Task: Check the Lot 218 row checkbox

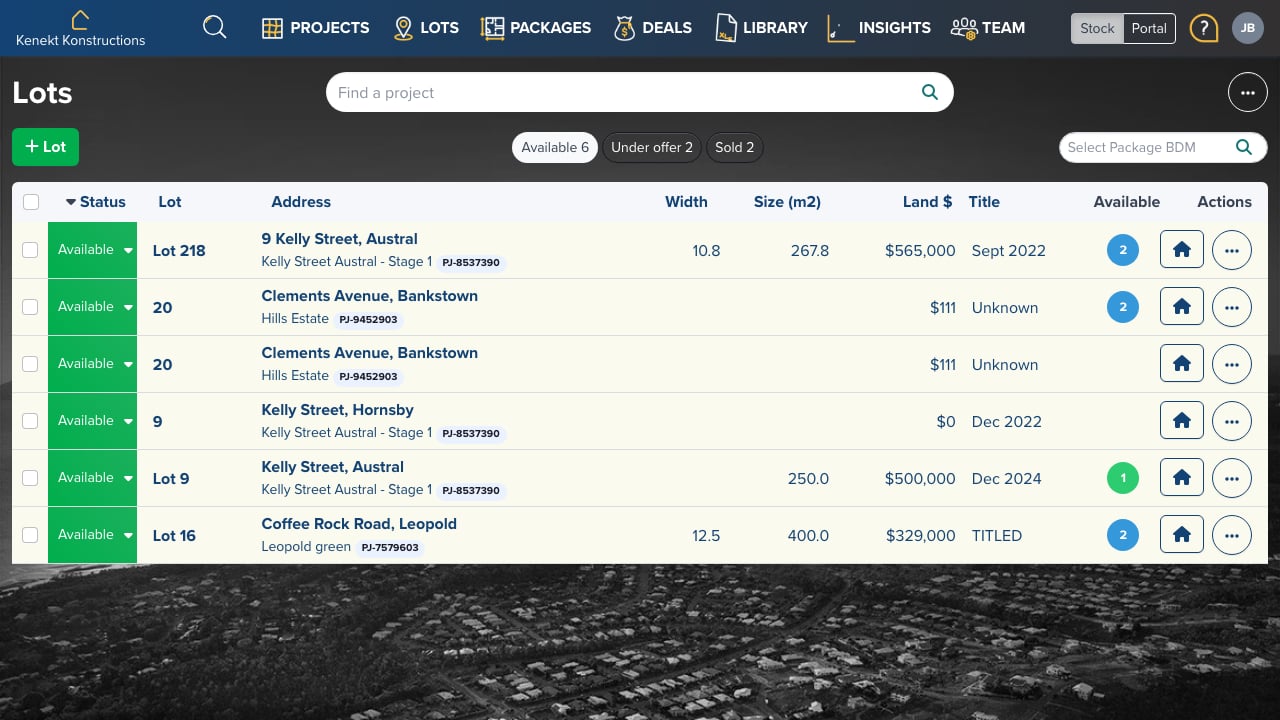Action: pyautogui.click(x=30, y=250)
